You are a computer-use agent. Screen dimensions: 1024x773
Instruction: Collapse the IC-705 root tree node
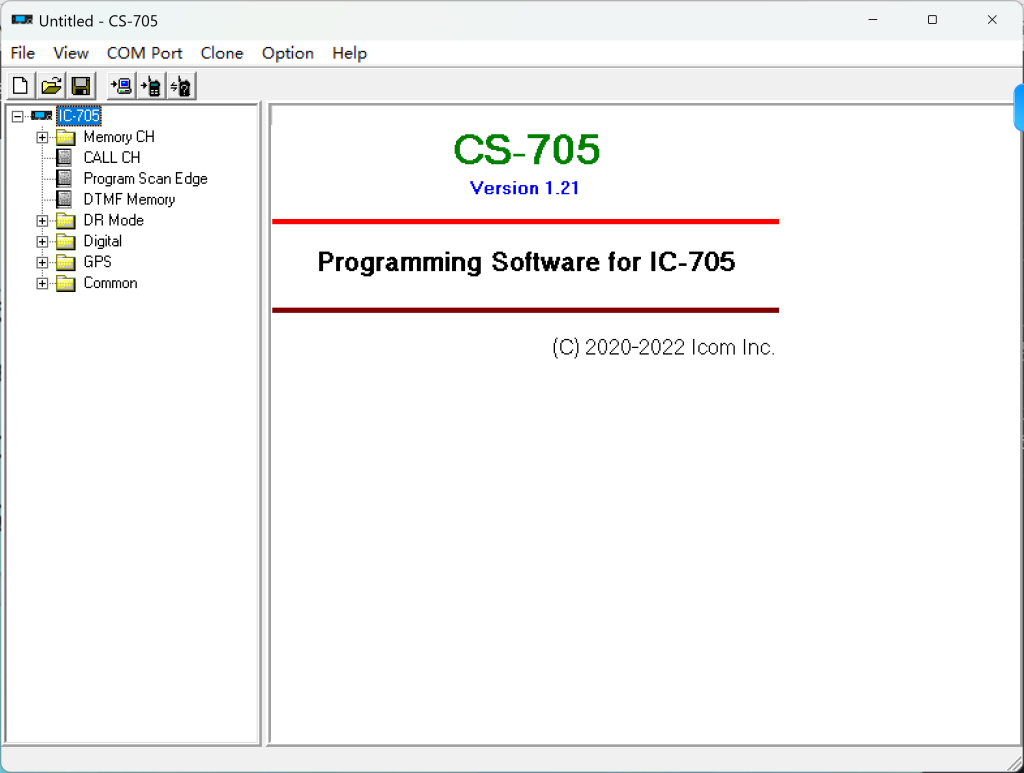18,116
